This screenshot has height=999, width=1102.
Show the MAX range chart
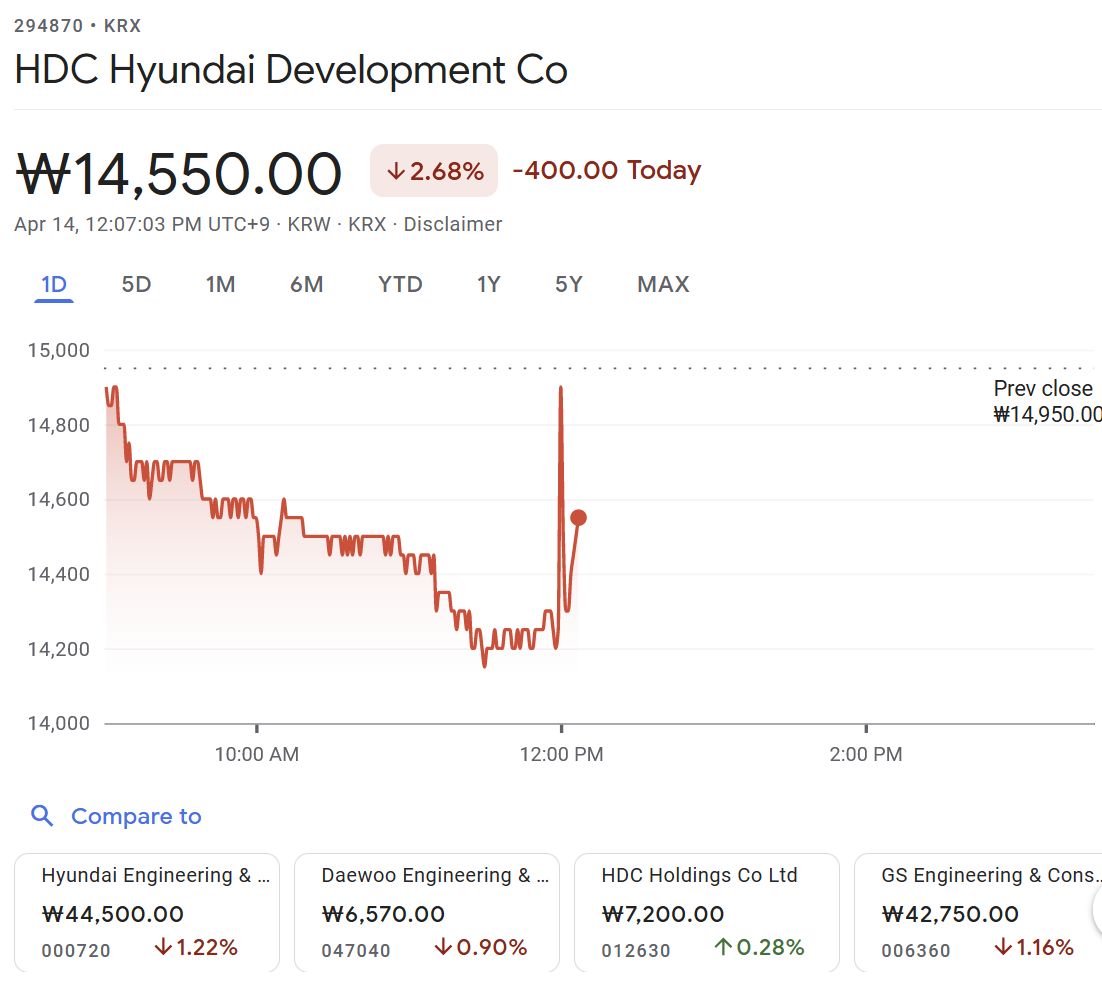pos(663,285)
